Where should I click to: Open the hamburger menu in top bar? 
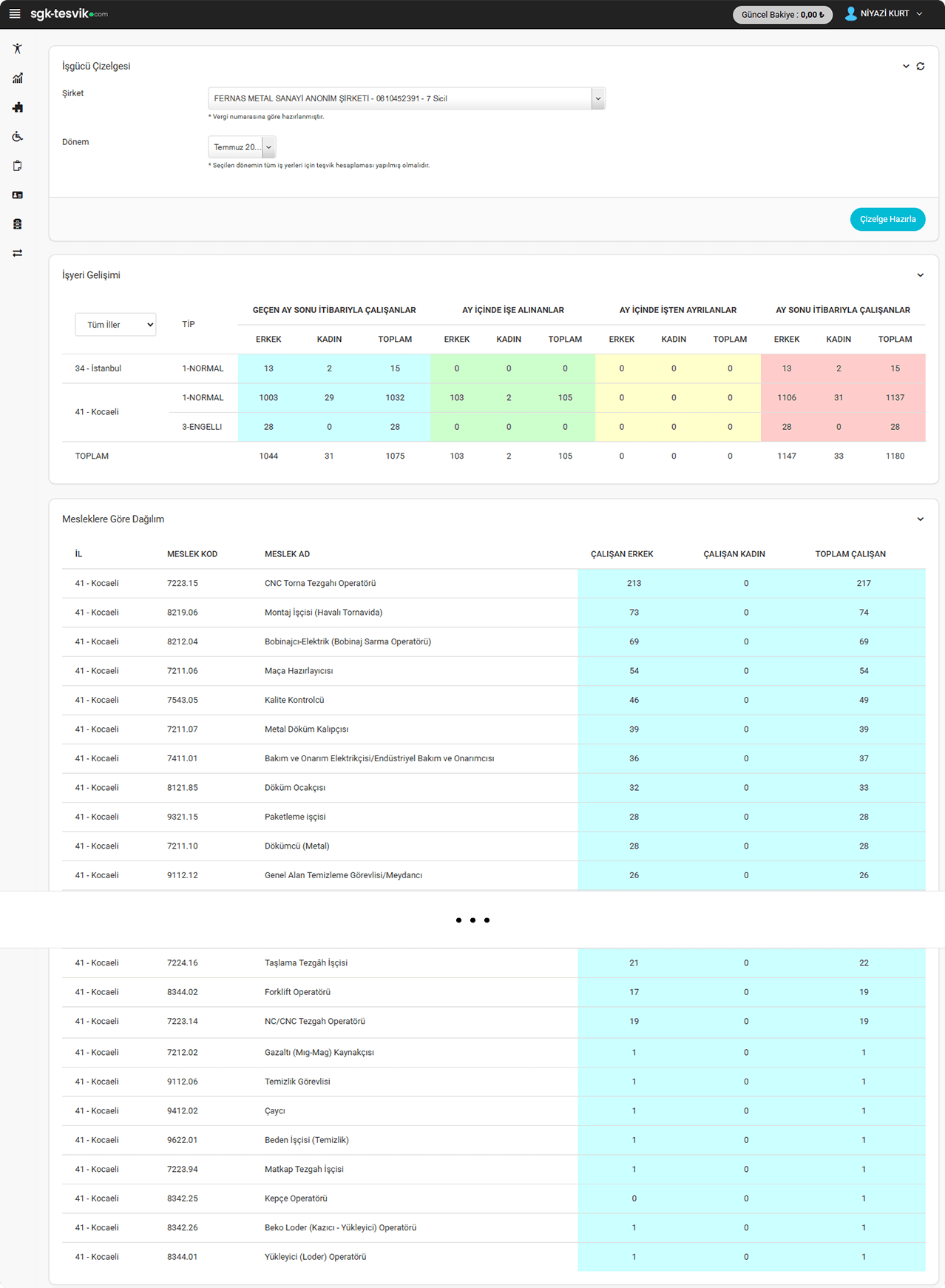pos(15,14)
